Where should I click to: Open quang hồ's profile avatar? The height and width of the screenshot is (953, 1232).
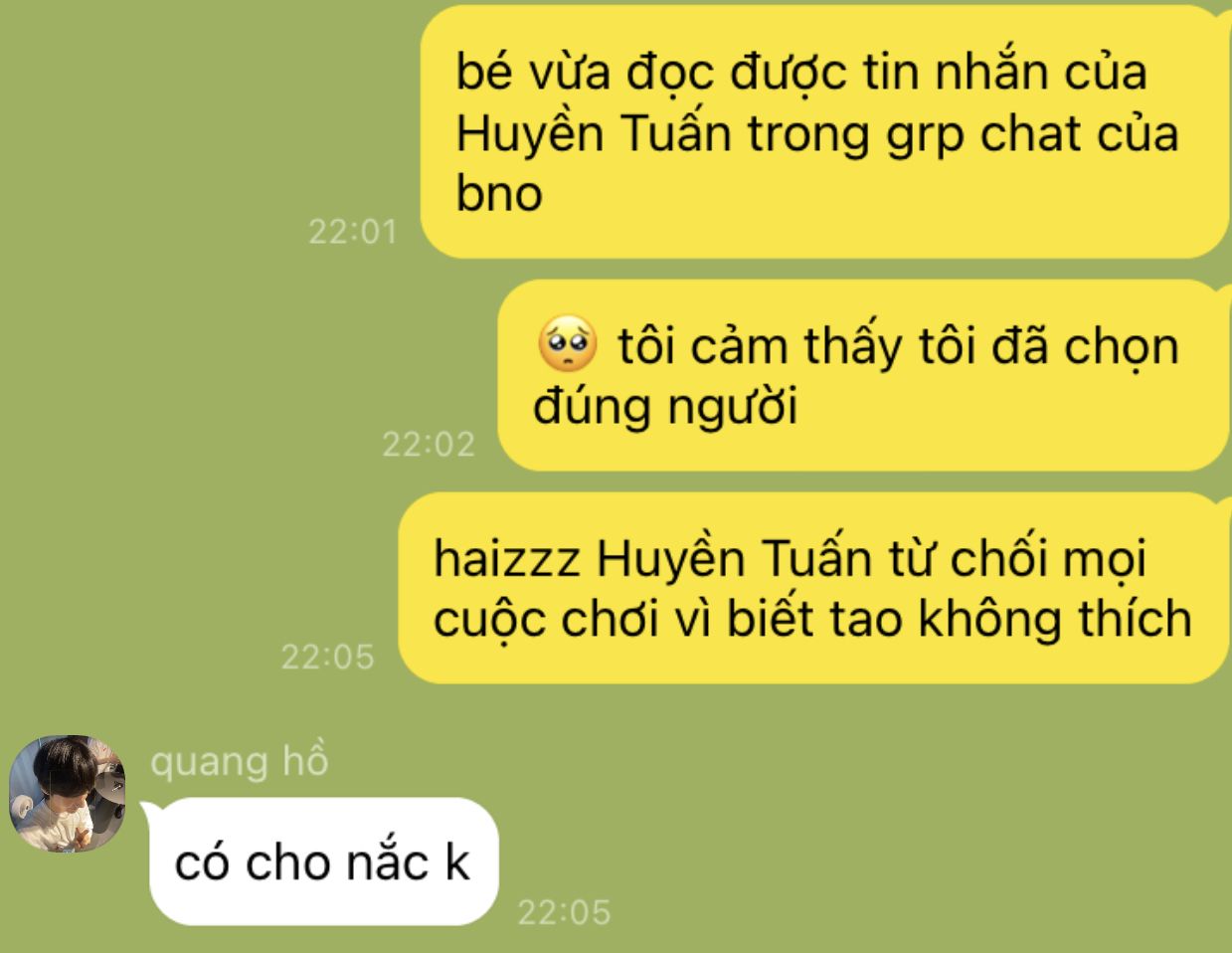pyautogui.click(x=67, y=793)
